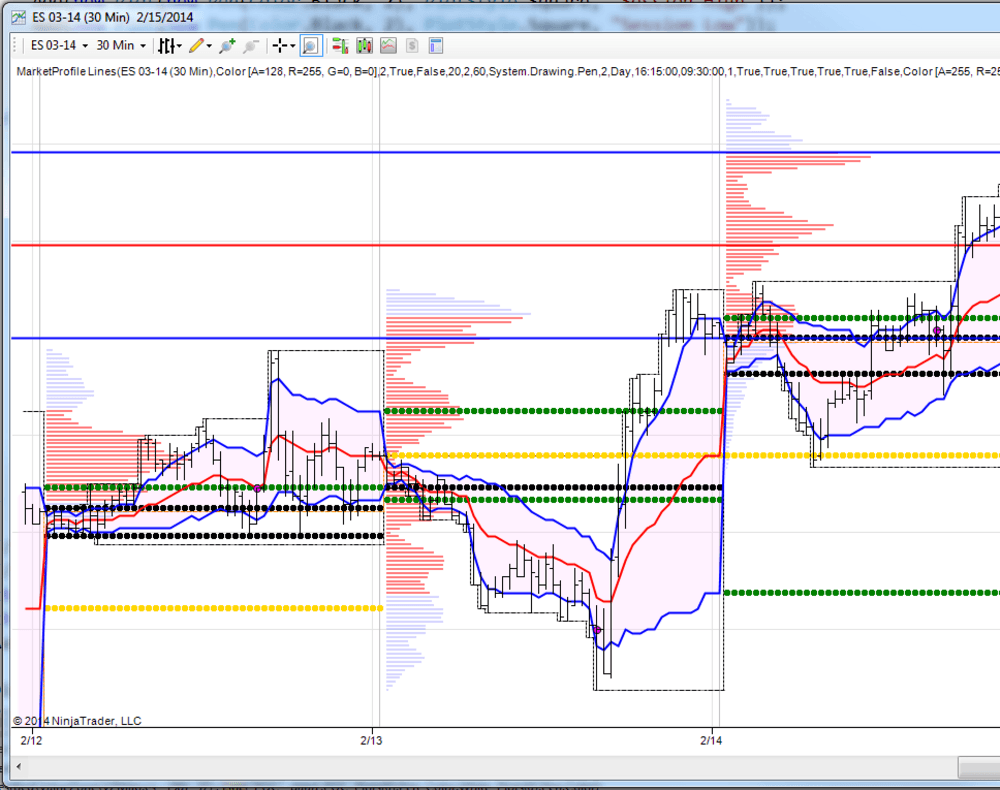Click the toolbar drag grip handle

pos(17,45)
